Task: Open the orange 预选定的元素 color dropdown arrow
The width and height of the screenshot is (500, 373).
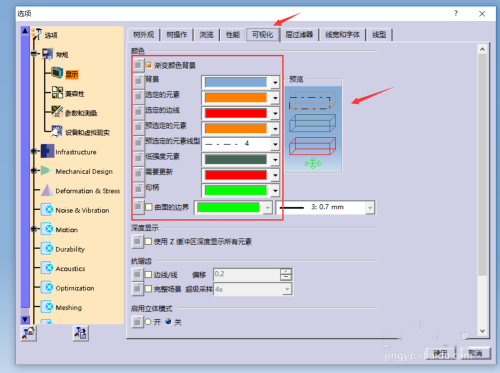Action: click(275, 129)
